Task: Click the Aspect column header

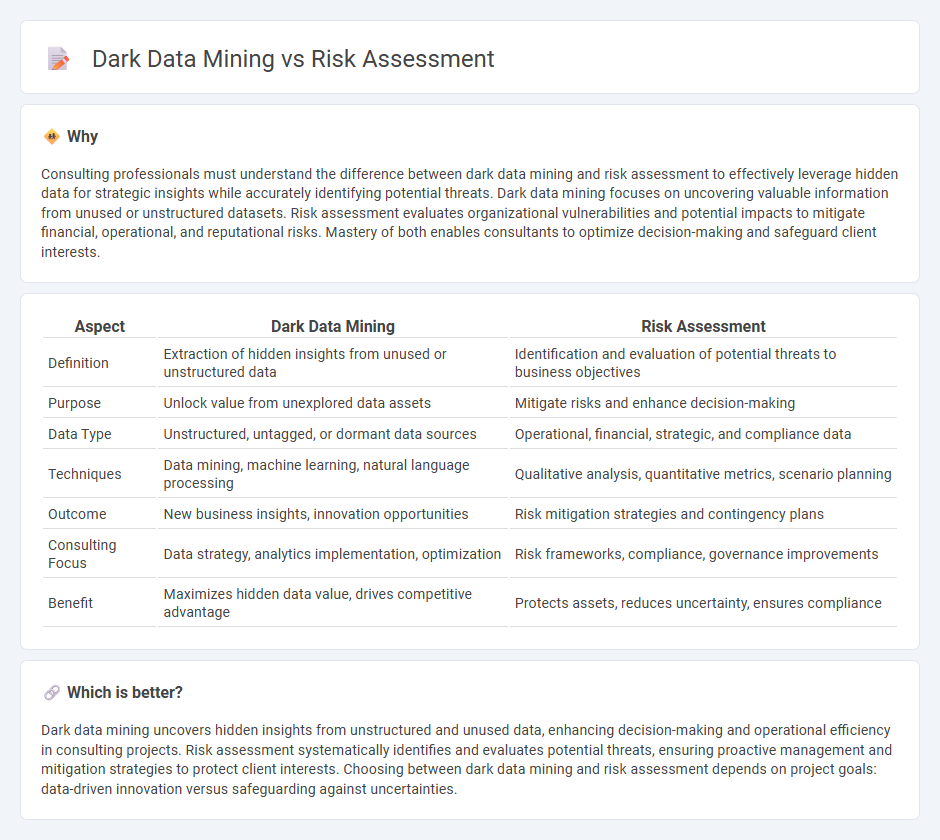Action: point(100,326)
